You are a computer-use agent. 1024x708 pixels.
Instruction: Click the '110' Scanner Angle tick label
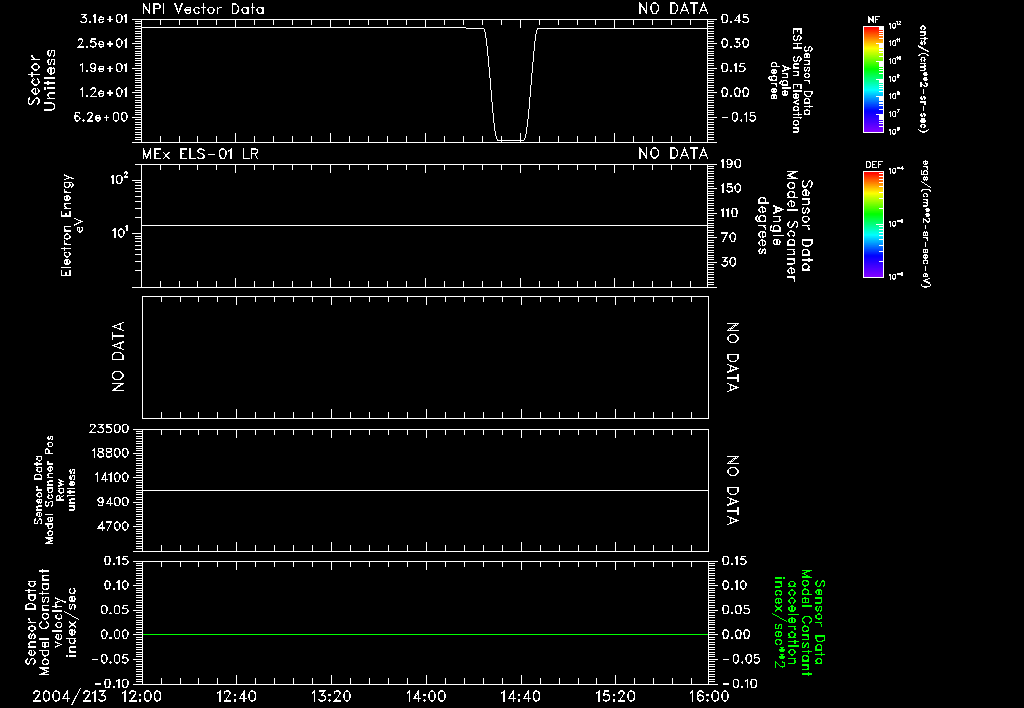tap(731, 213)
